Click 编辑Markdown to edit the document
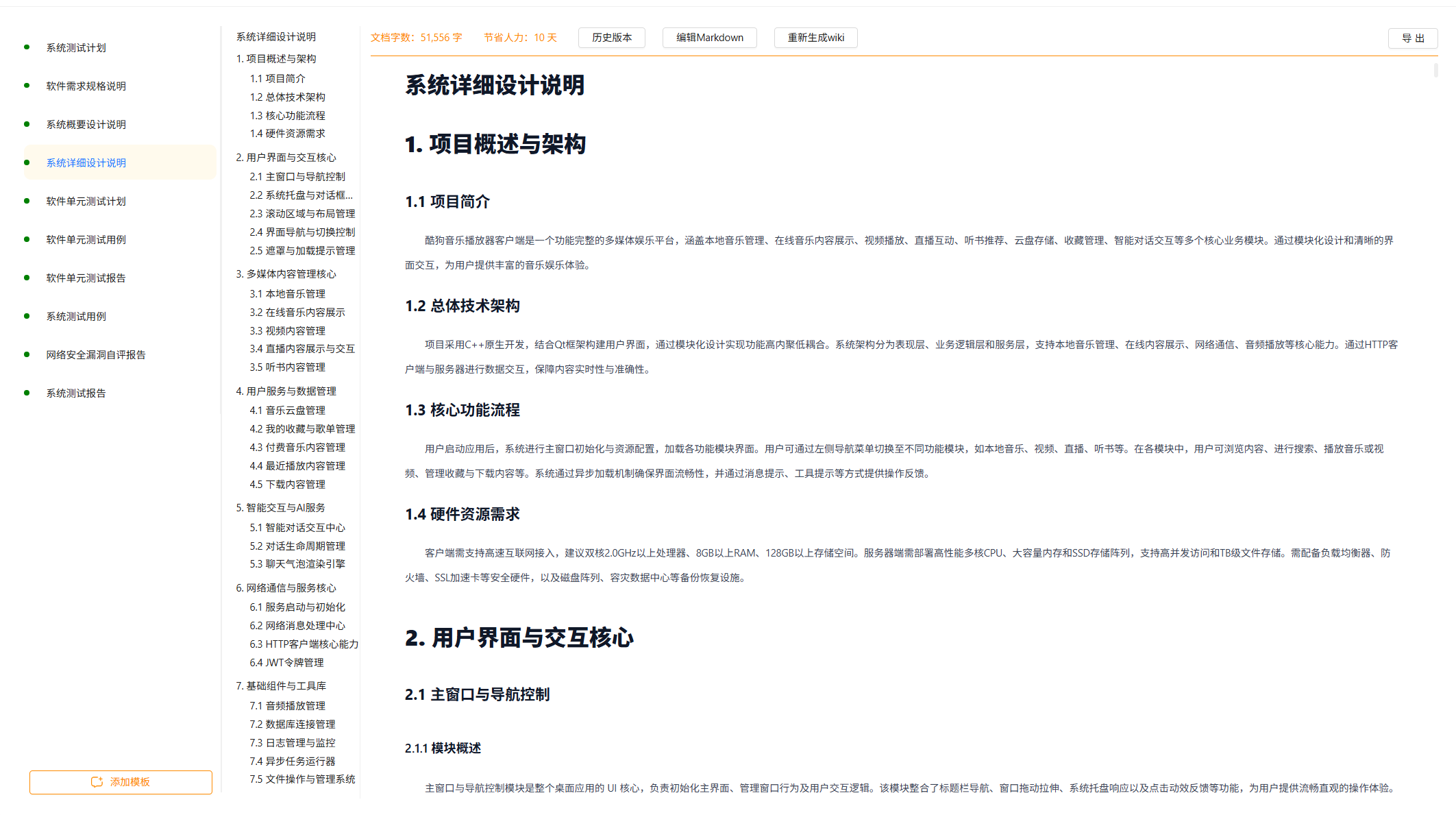 click(x=709, y=38)
